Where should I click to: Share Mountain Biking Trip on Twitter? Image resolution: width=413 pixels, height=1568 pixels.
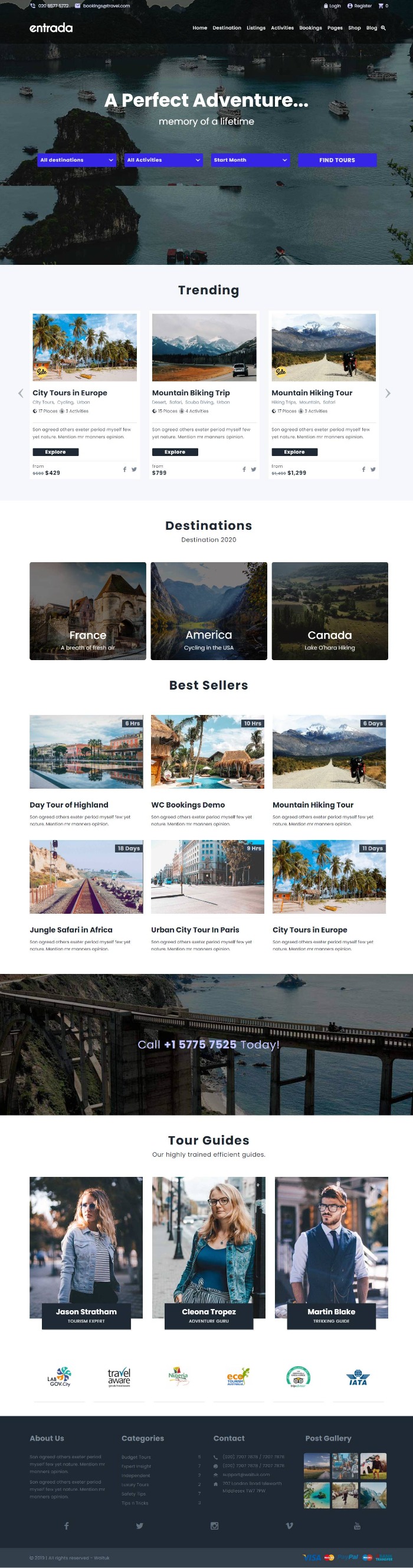[x=253, y=470]
